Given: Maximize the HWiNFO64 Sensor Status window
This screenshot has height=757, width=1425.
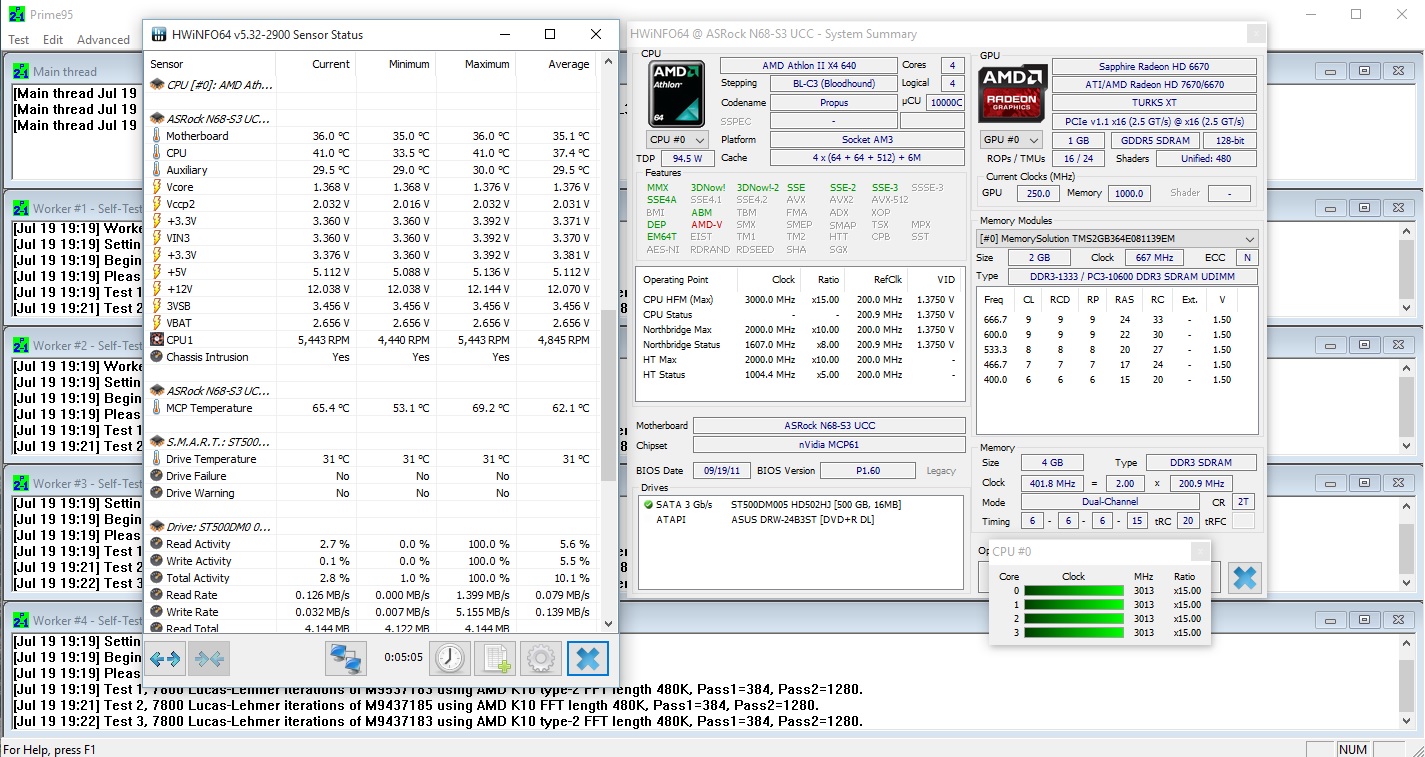Looking at the screenshot, I should [x=549, y=34].
